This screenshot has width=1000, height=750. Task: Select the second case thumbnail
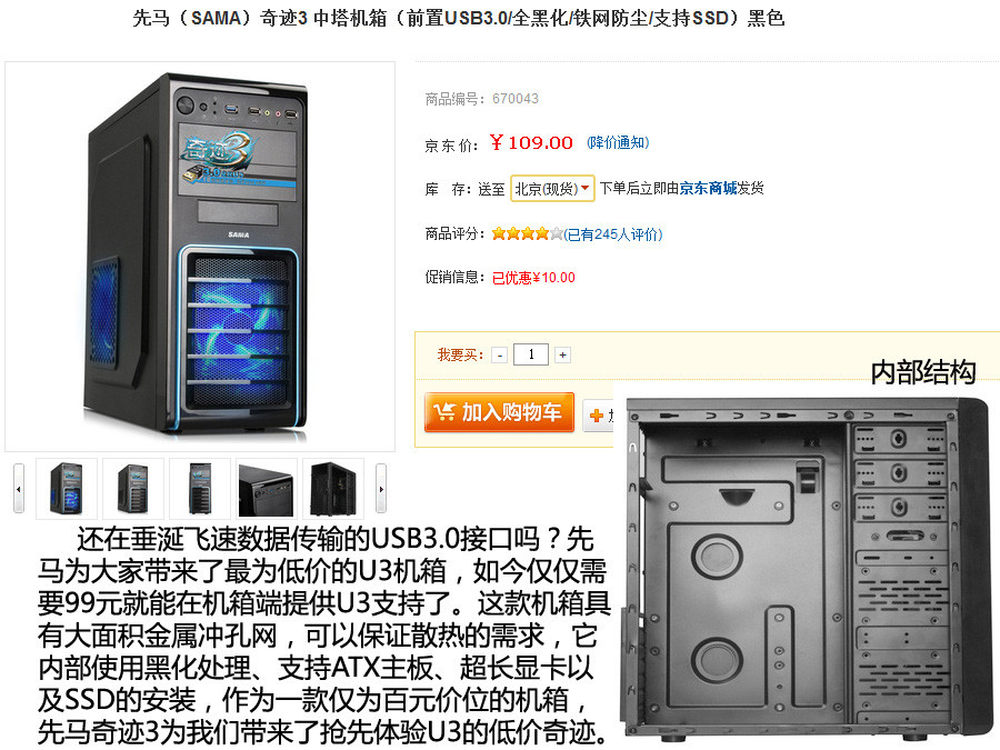tap(133, 489)
